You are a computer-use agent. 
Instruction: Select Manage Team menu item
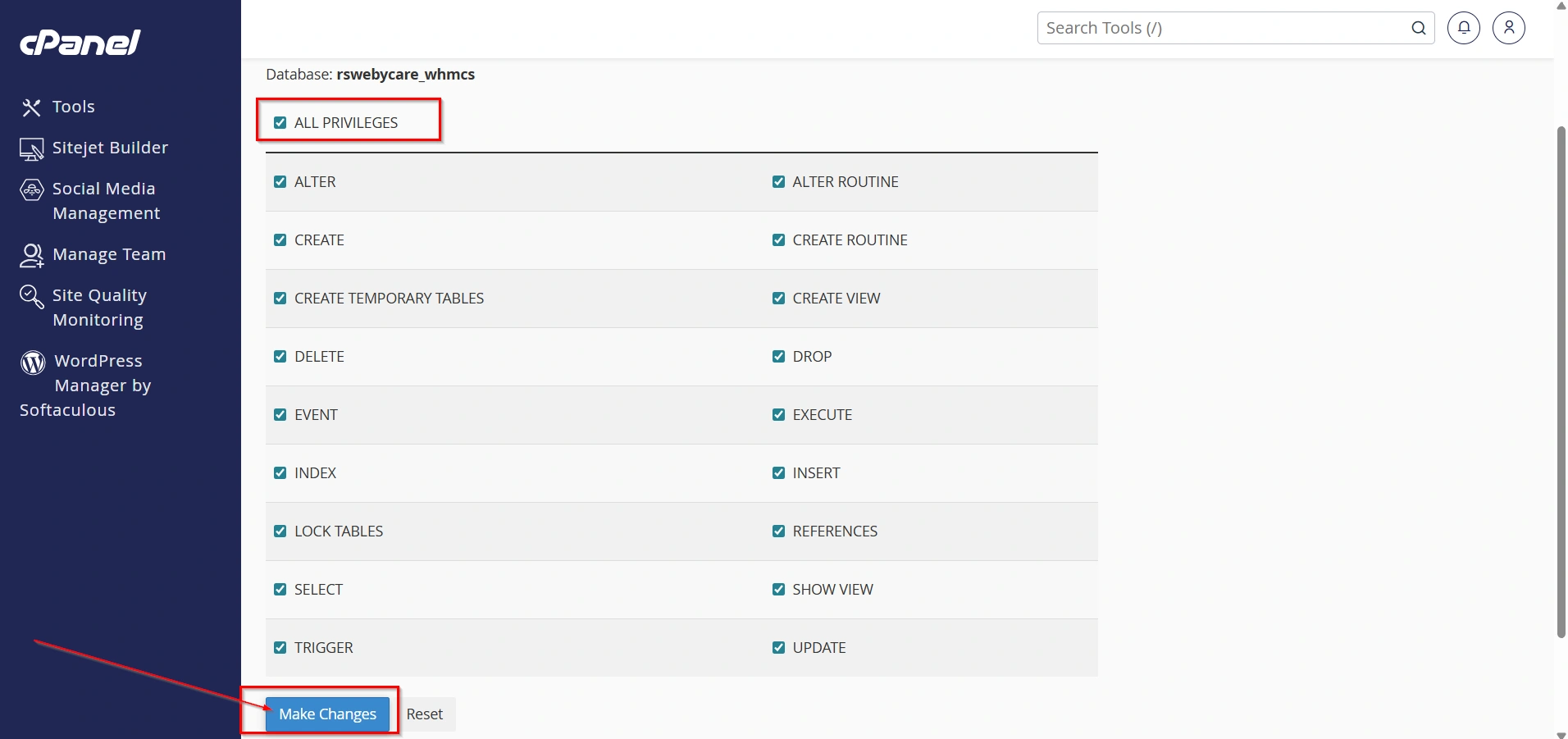point(109,254)
